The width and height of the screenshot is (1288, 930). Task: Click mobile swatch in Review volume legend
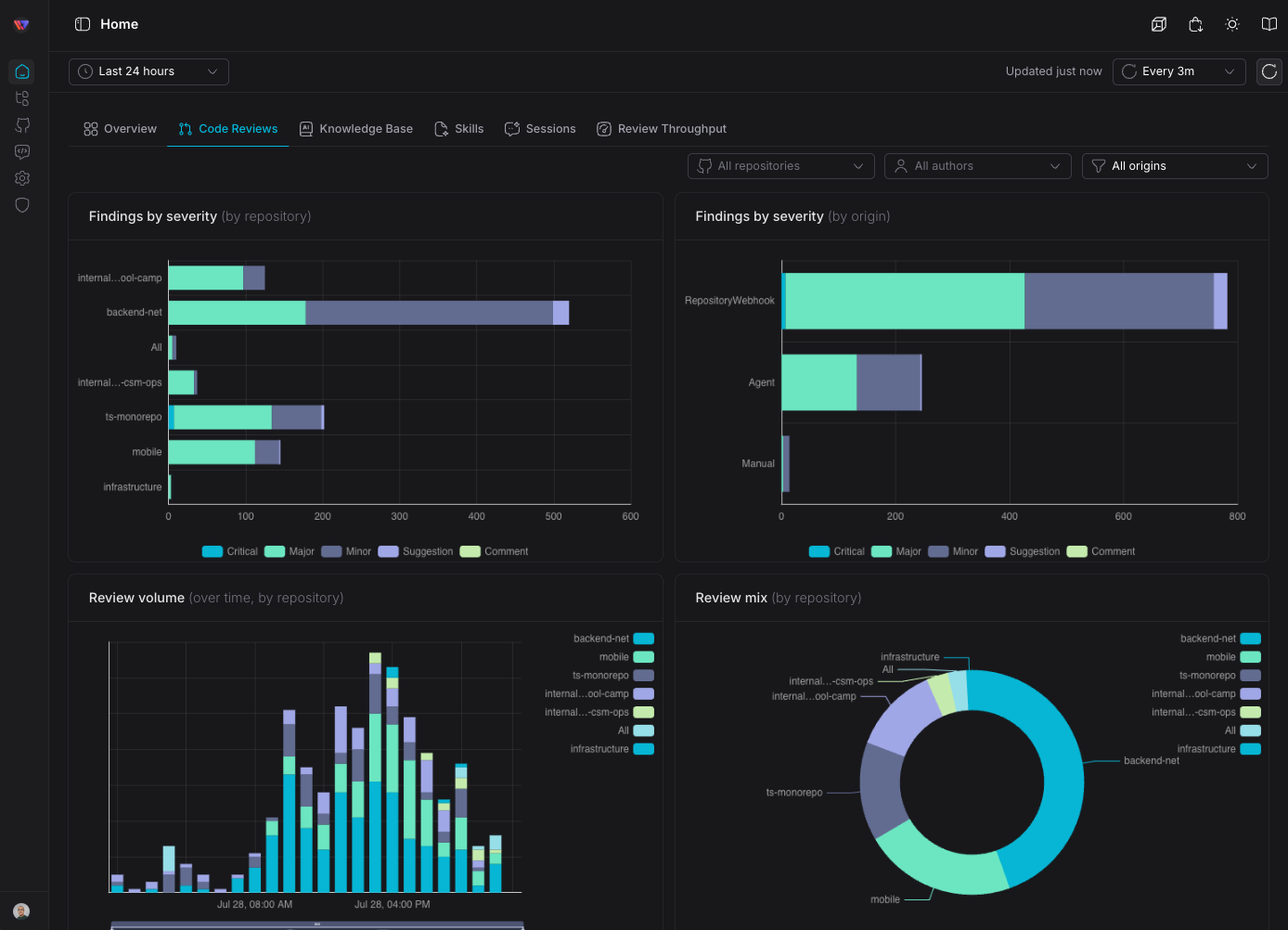[644, 657]
